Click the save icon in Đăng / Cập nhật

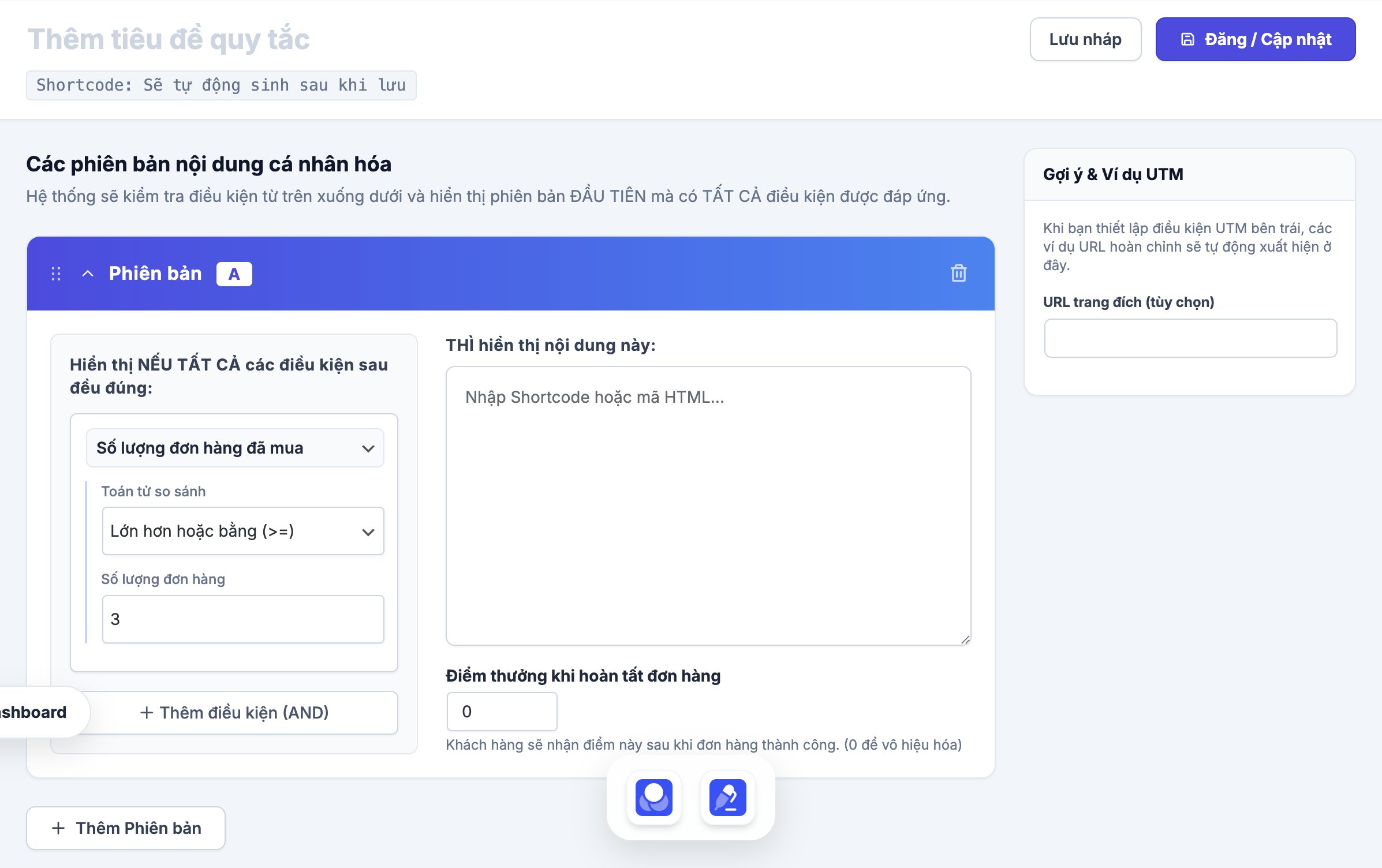pos(1187,39)
